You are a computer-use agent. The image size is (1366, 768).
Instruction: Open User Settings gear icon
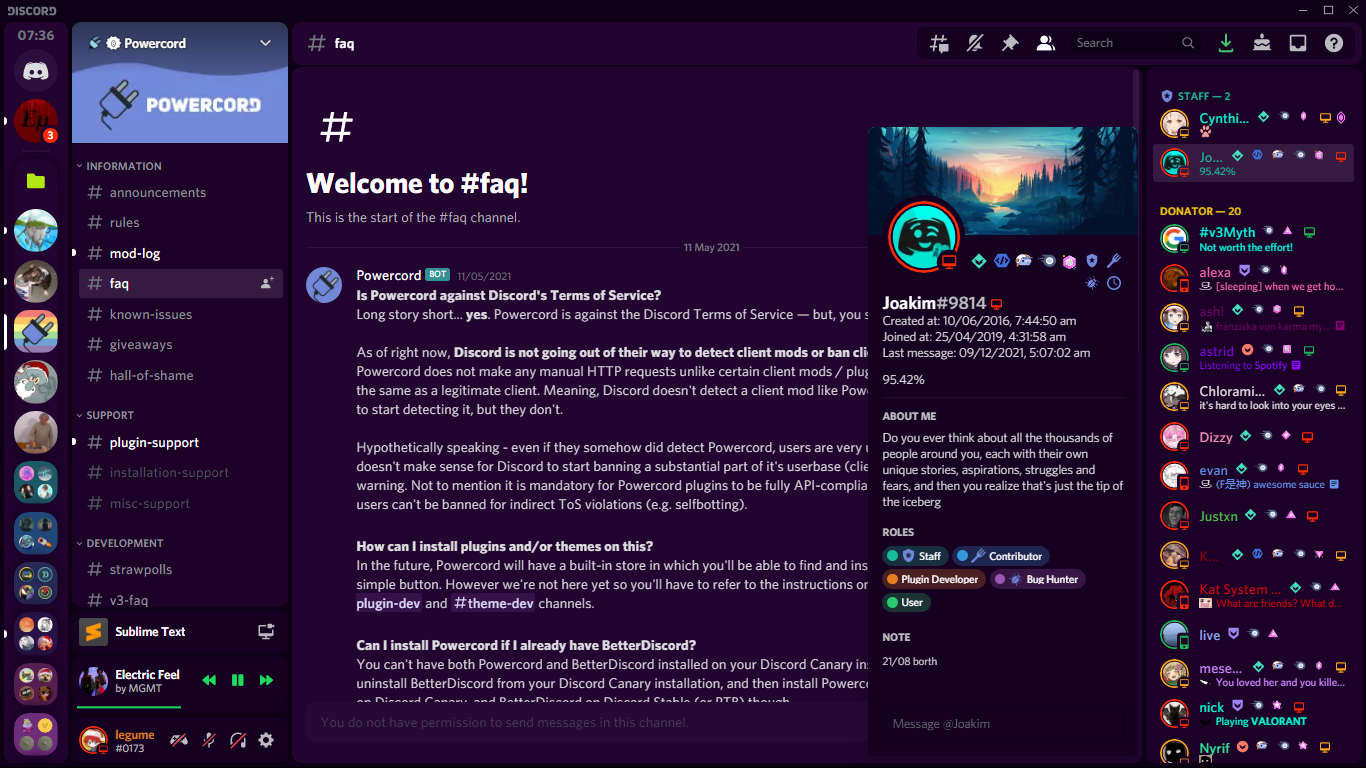click(x=266, y=740)
